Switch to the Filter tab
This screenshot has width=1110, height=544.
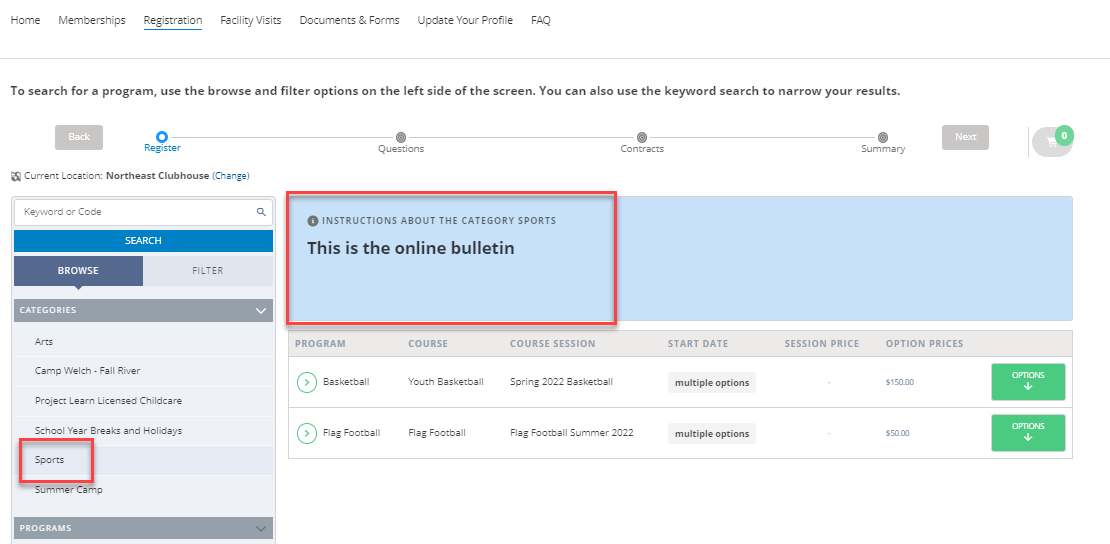click(x=208, y=271)
